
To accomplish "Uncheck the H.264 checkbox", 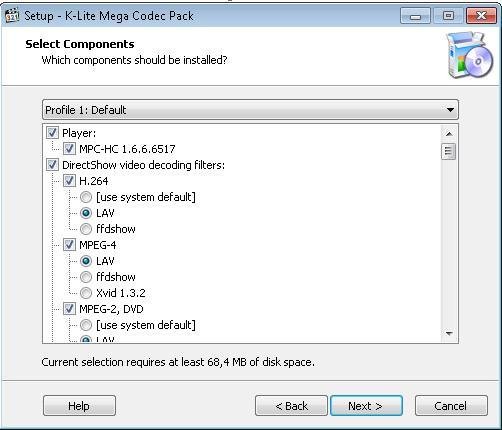I will tap(69, 181).
